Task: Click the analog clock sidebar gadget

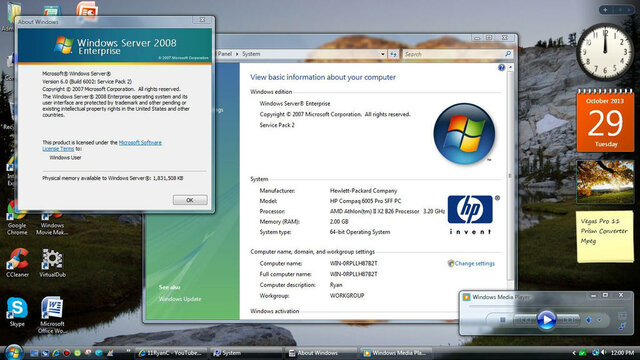Action: point(605,52)
